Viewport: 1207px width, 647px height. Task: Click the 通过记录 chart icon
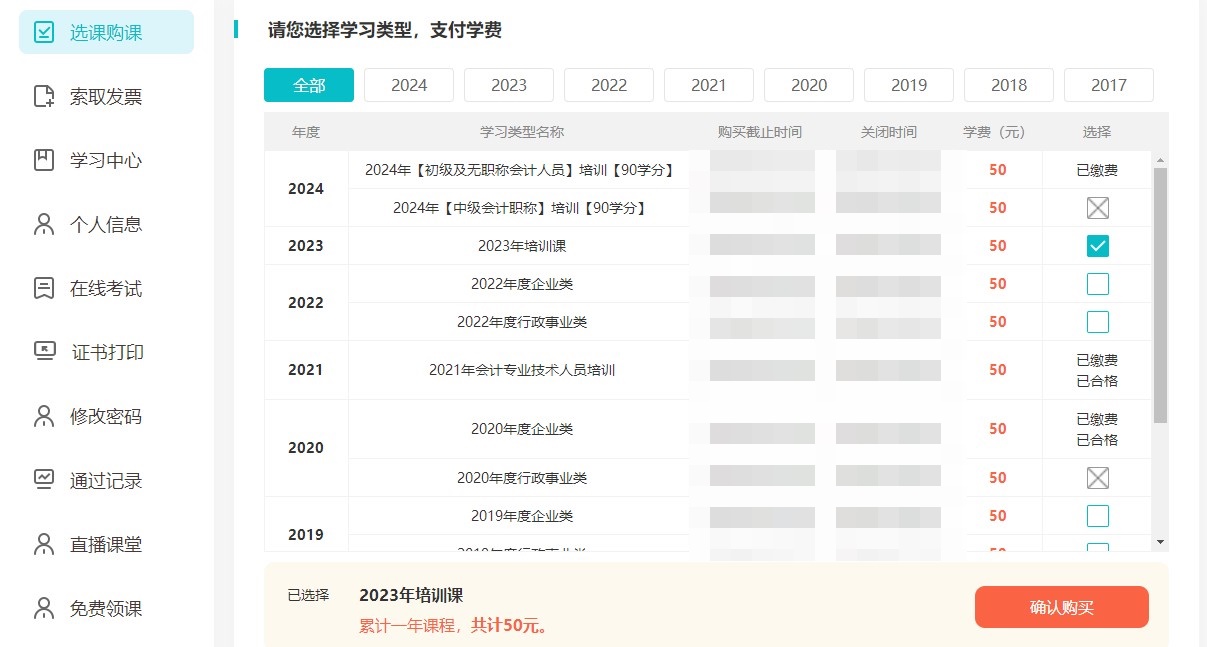pos(44,480)
